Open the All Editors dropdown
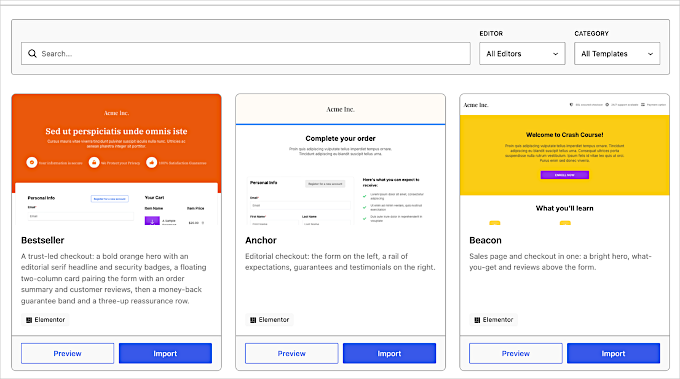The image size is (680, 379). click(x=522, y=53)
